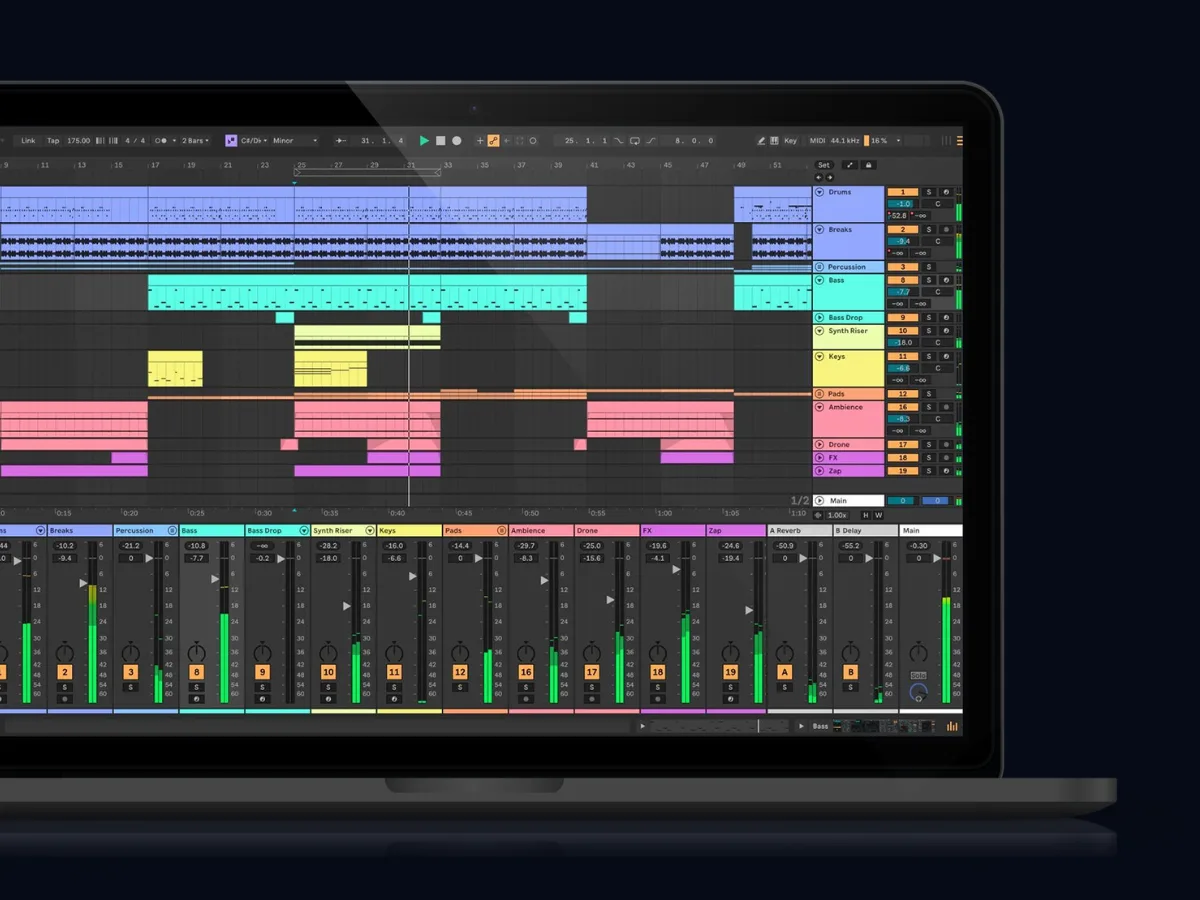Viewport: 1200px width, 900px height.
Task: Toggle the orange Automation Arm icon
Action: (x=493, y=141)
